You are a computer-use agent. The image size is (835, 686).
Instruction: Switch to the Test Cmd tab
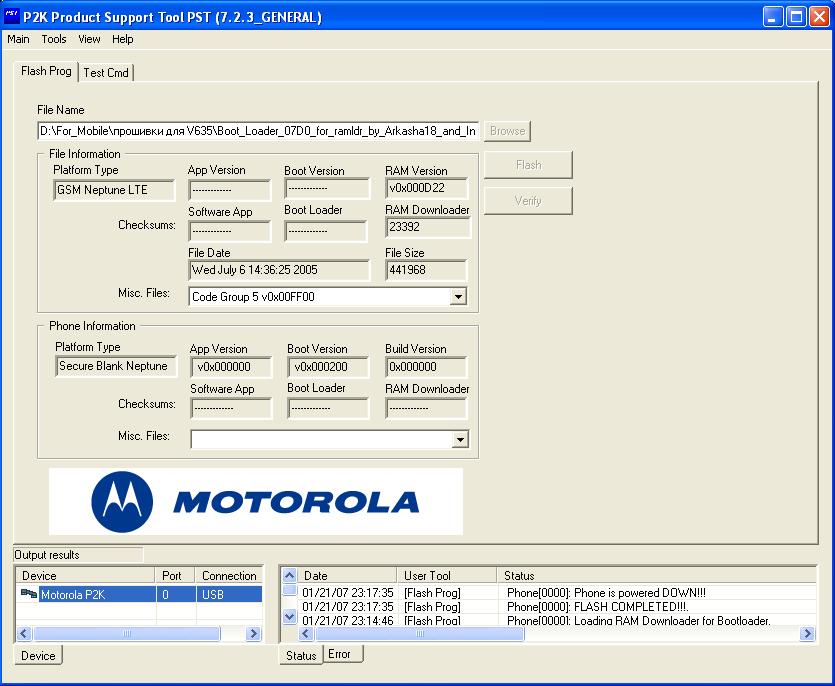click(x=106, y=72)
